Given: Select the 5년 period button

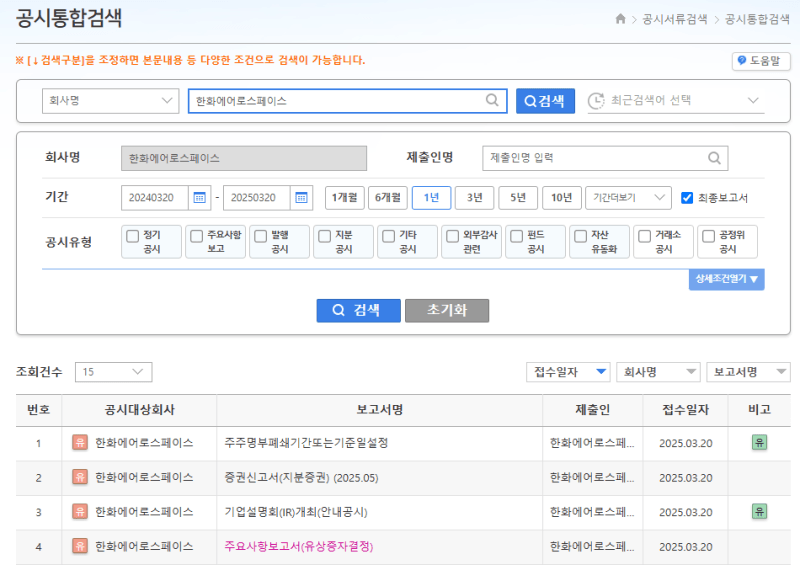Looking at the screenshot, I should click(518, 198).
